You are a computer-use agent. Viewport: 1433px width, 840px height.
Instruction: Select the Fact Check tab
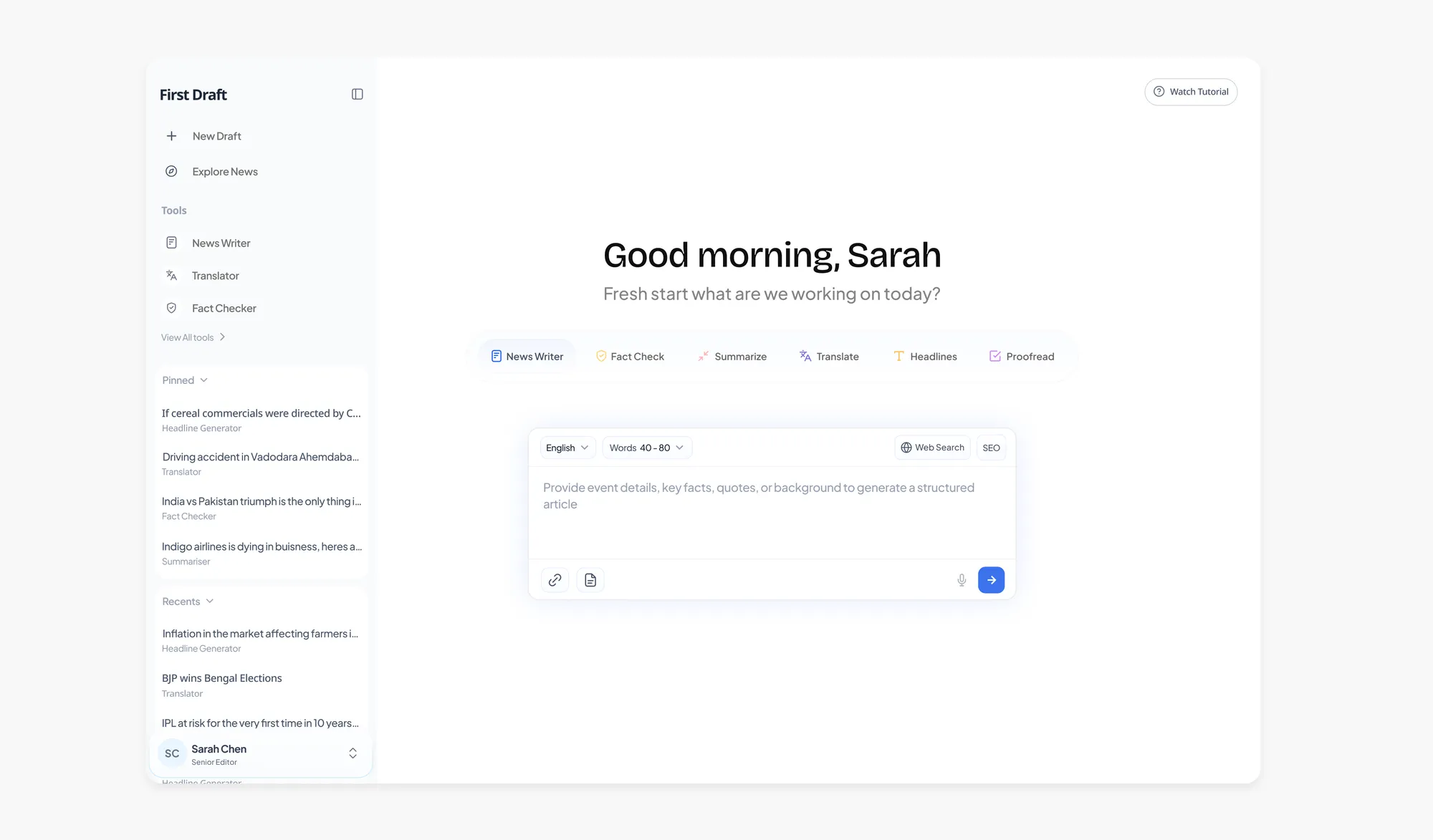point(630,357)
